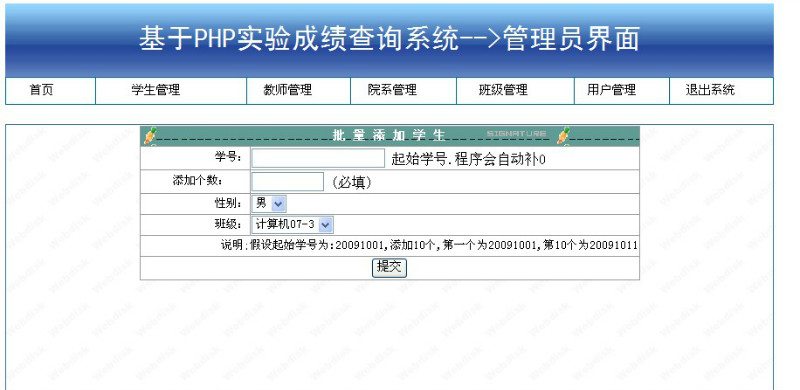The height and width of the screenshot is (390, 800).
Task: Click the 提交 submit button
Action: 389,267
